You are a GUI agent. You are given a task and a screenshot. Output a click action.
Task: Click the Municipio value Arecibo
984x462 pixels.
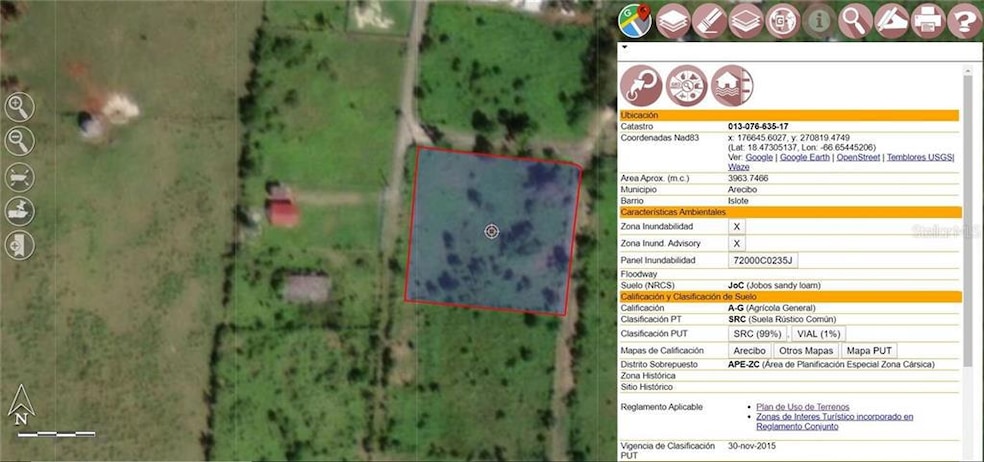(x=742, y=190)
